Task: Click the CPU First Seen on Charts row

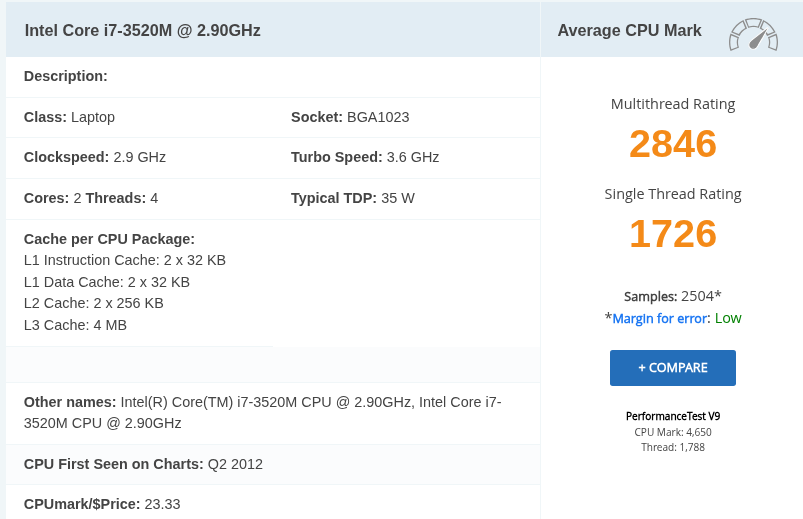Action: (x=143, y=464)
